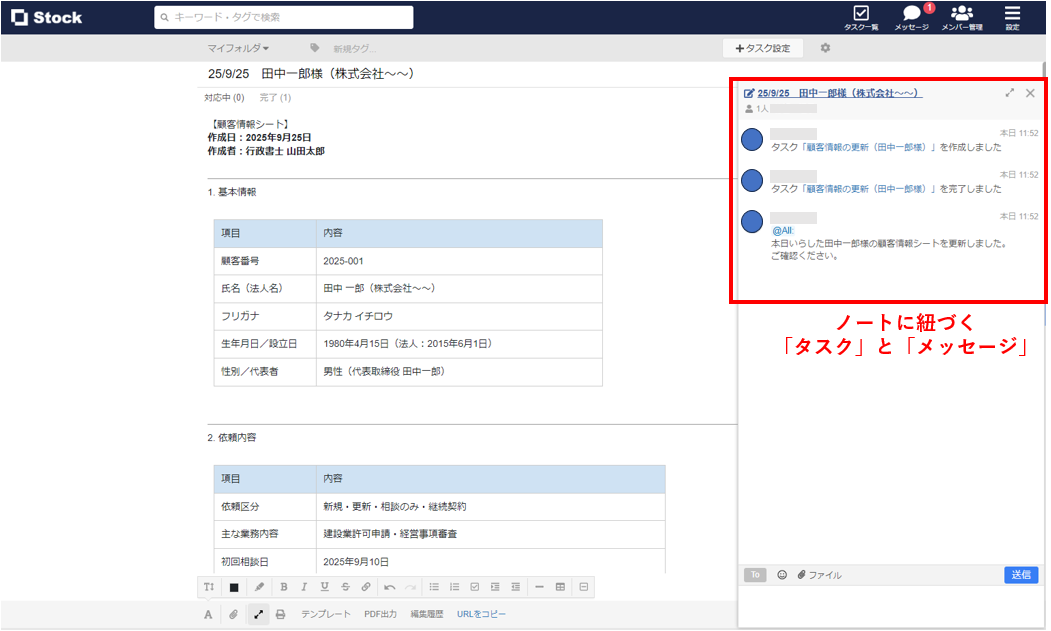Click the undo icon in the editor toolbar
The image size is (1051, 631).
(390, 587)
